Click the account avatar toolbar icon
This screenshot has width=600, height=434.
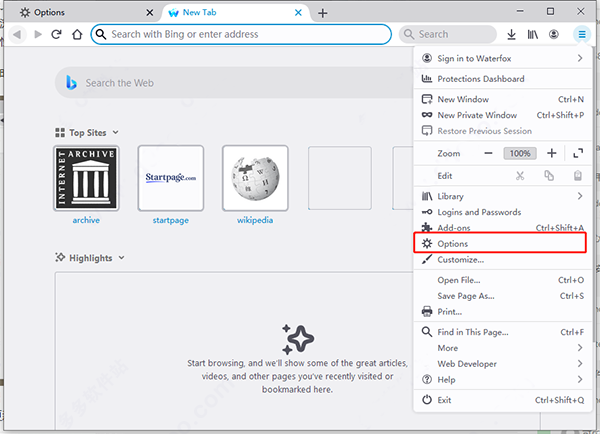[554, 34]
